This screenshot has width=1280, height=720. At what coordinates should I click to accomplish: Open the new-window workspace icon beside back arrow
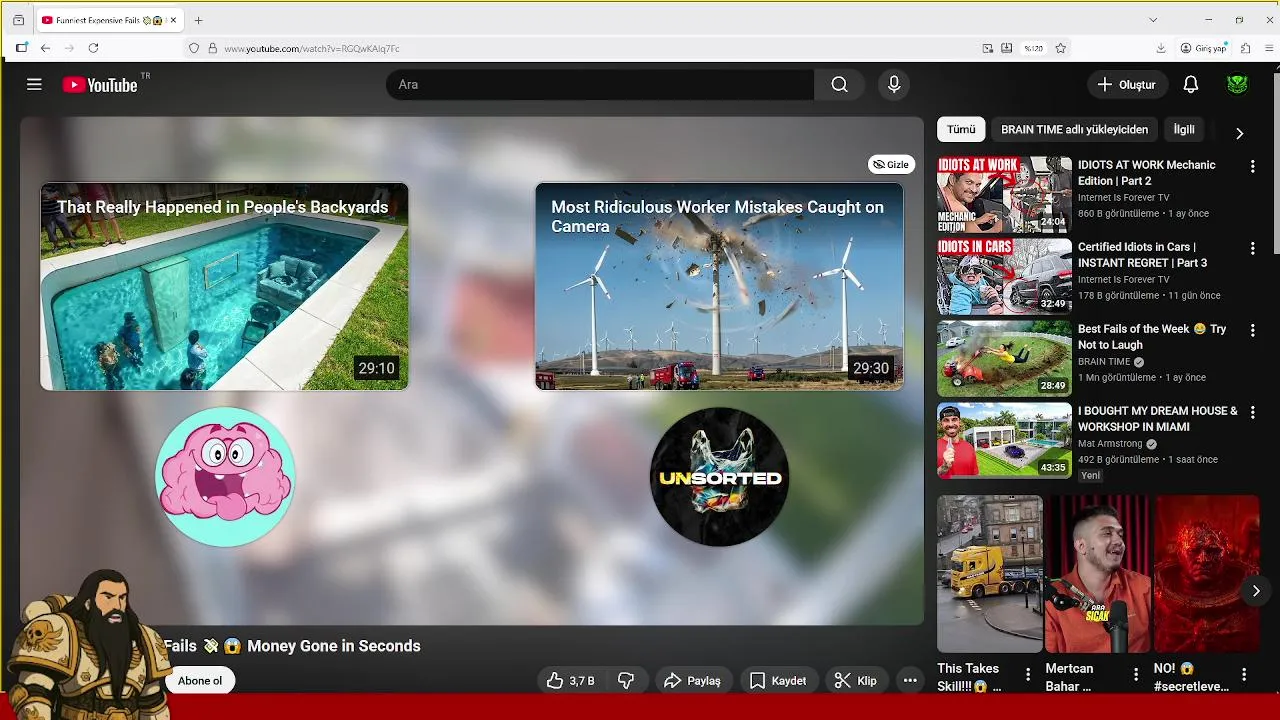22,48
